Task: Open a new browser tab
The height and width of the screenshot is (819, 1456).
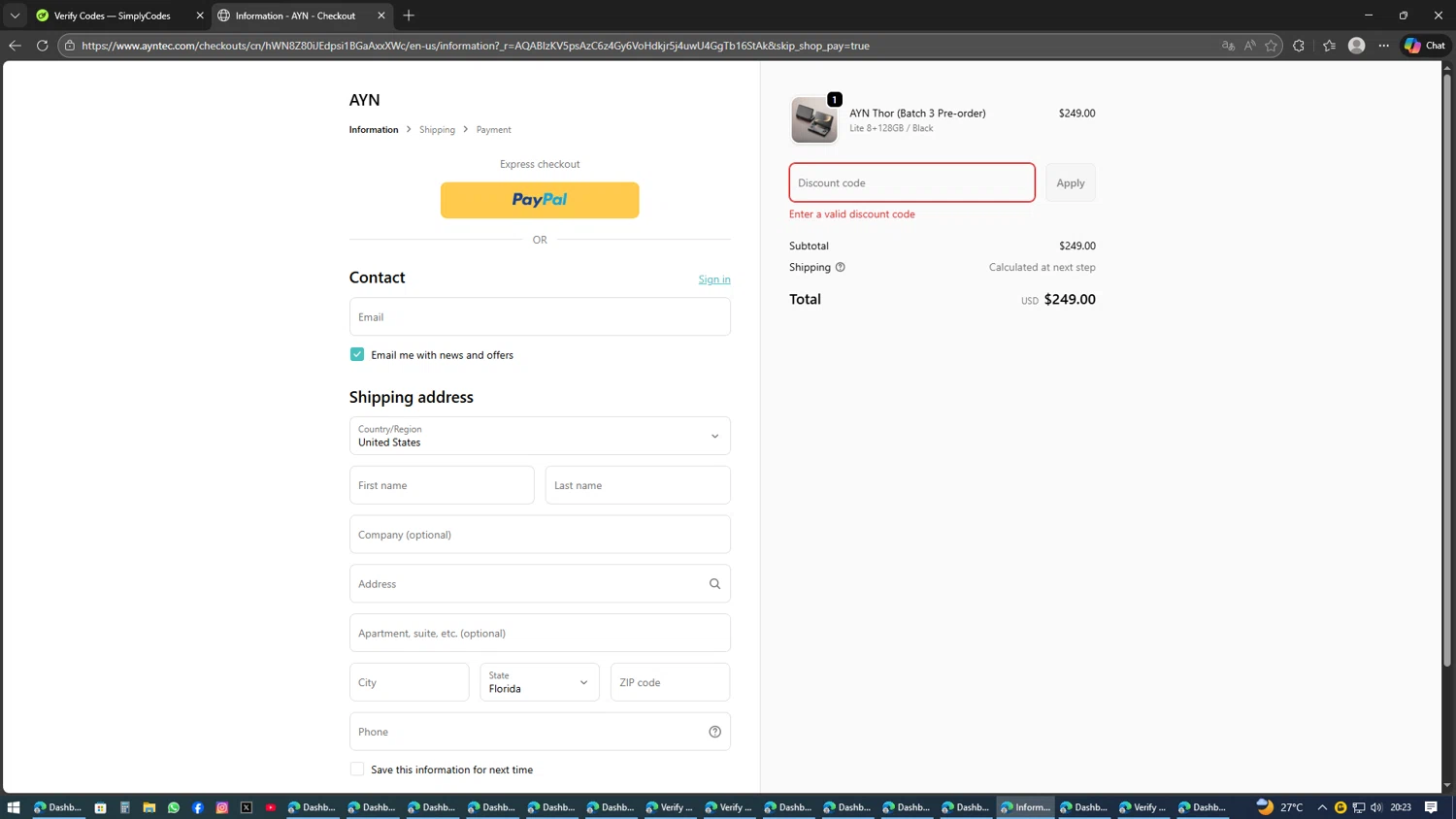Action: tap(409, 16)
